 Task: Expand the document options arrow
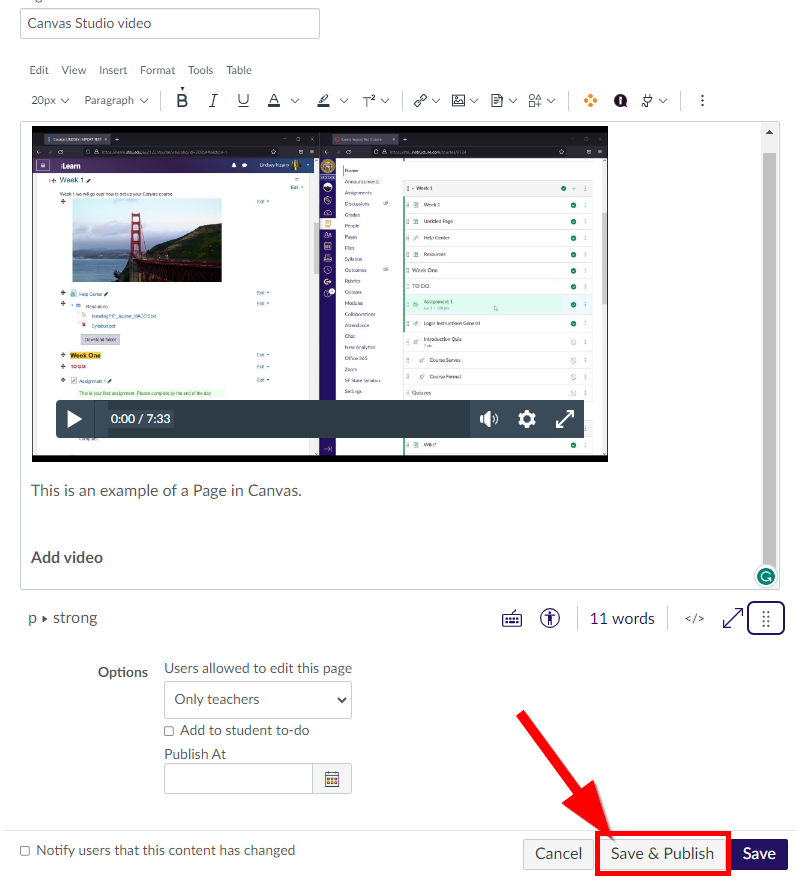(x=513, y=100)
